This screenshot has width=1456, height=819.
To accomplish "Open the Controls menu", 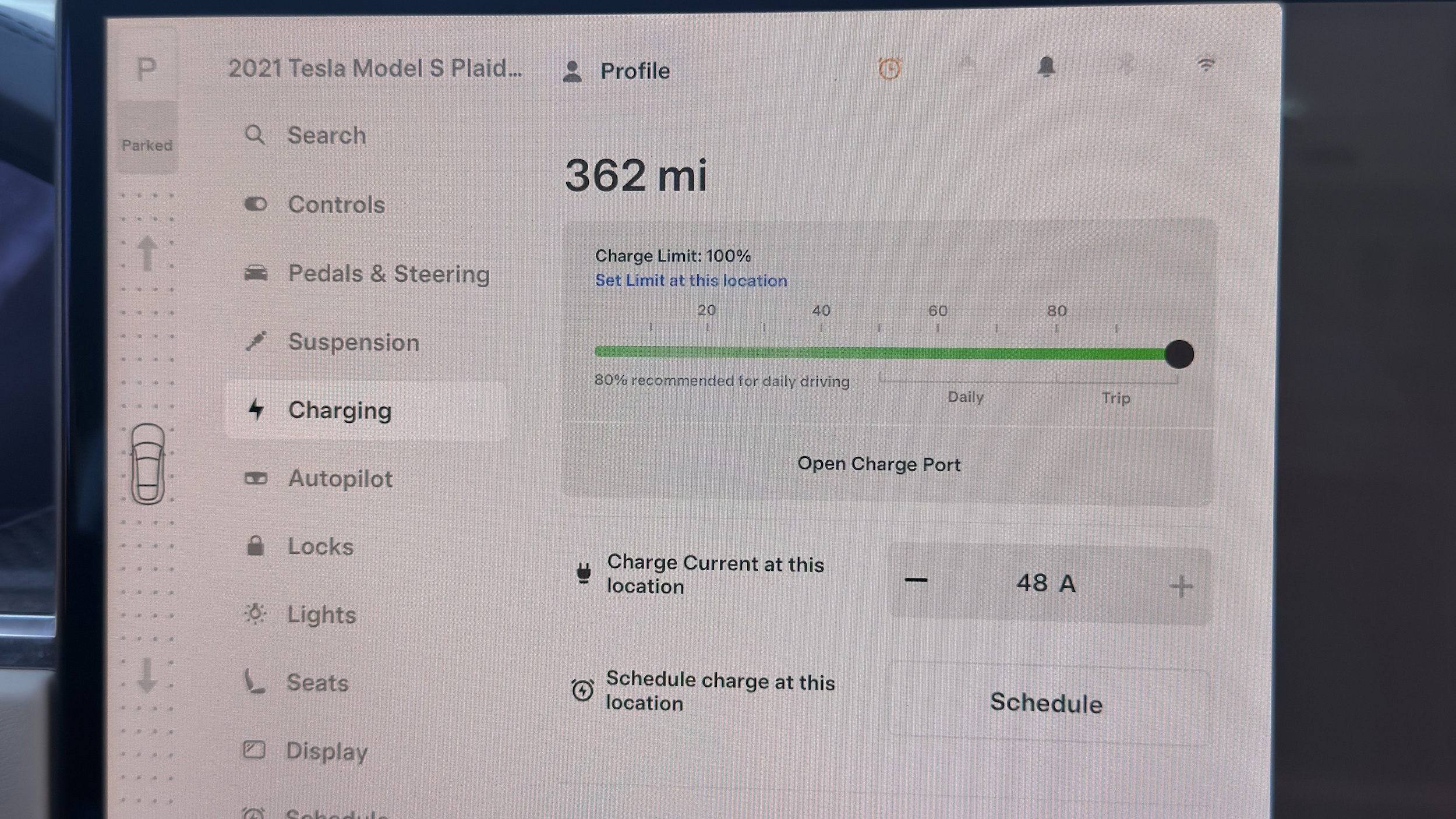I will 336,204.
